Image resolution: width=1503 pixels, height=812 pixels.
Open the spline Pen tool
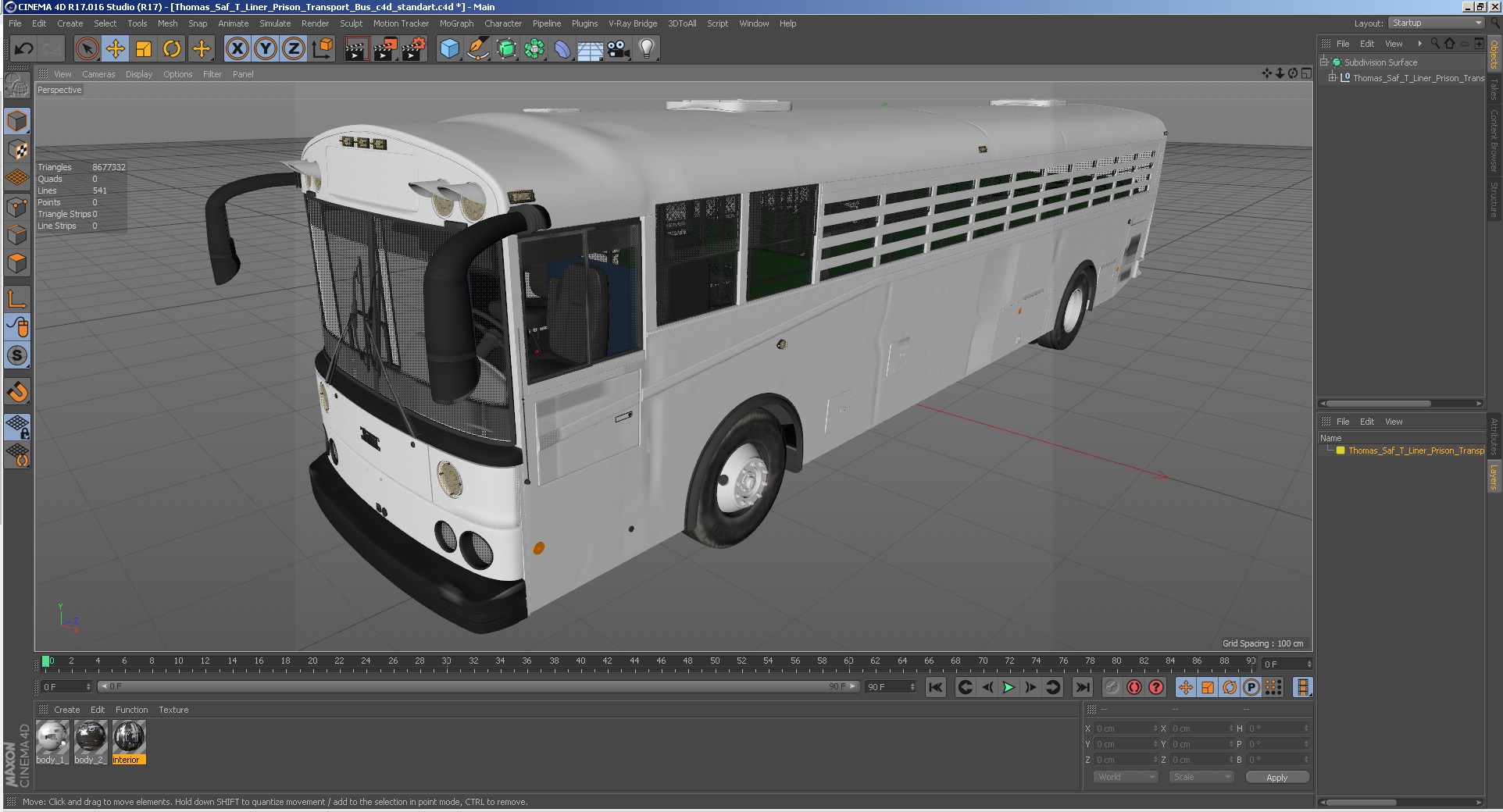[477, 49]
